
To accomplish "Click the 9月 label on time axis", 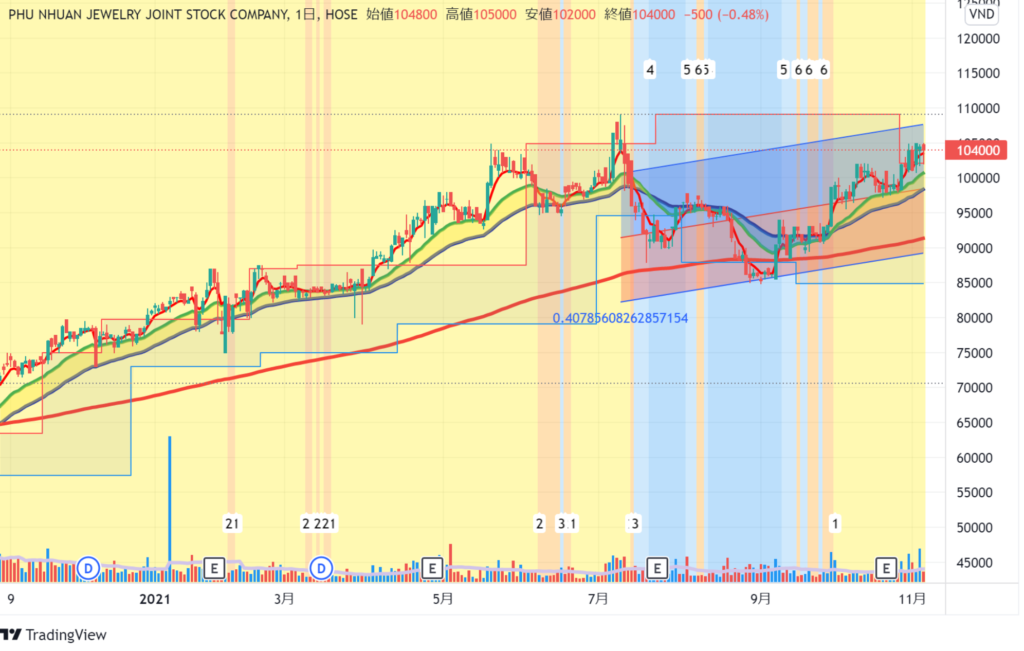I will [760, 599].
